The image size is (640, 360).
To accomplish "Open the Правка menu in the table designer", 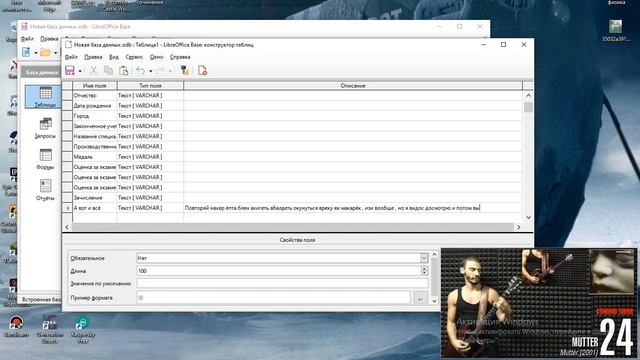I will click(93, 57).
